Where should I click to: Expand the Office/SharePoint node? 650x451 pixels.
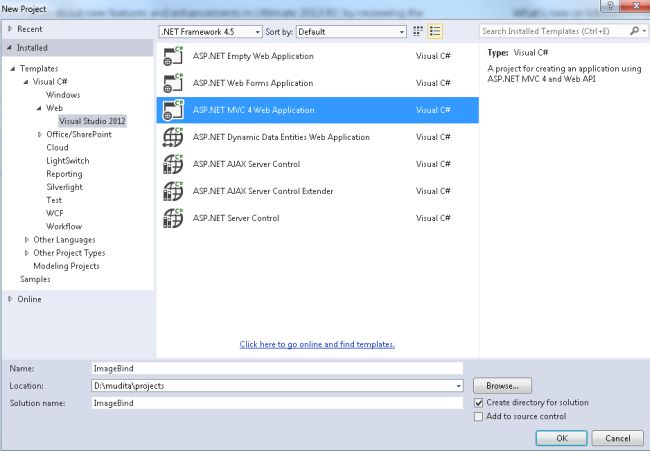point(40,134)
